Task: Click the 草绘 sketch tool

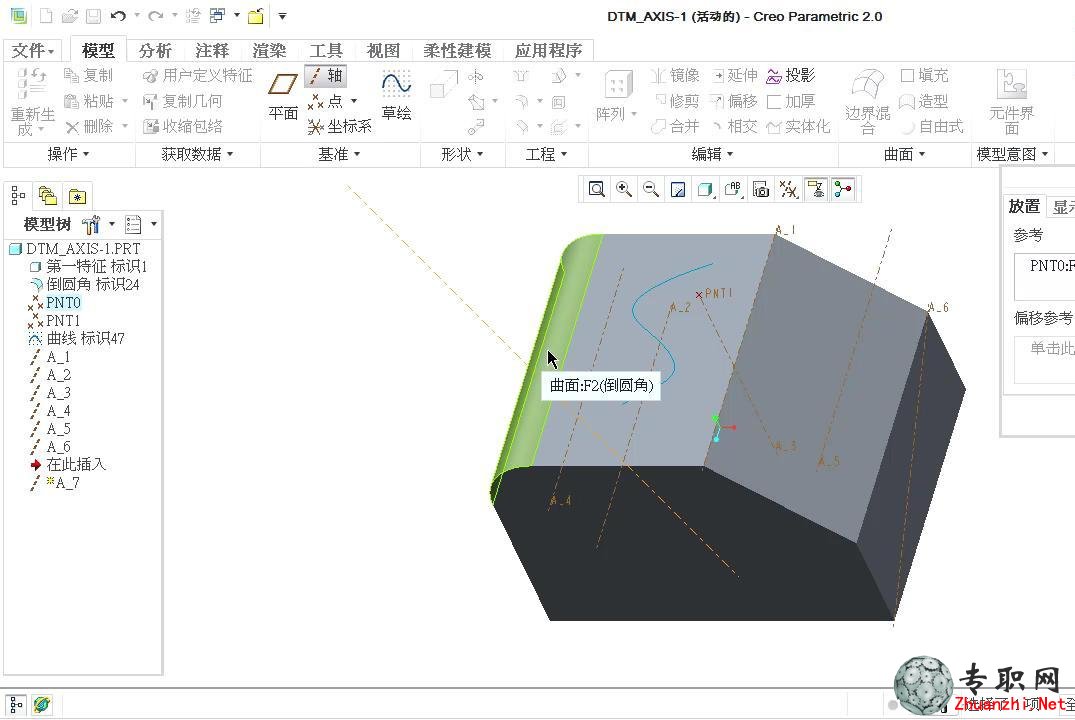Action: pos(396,96)
